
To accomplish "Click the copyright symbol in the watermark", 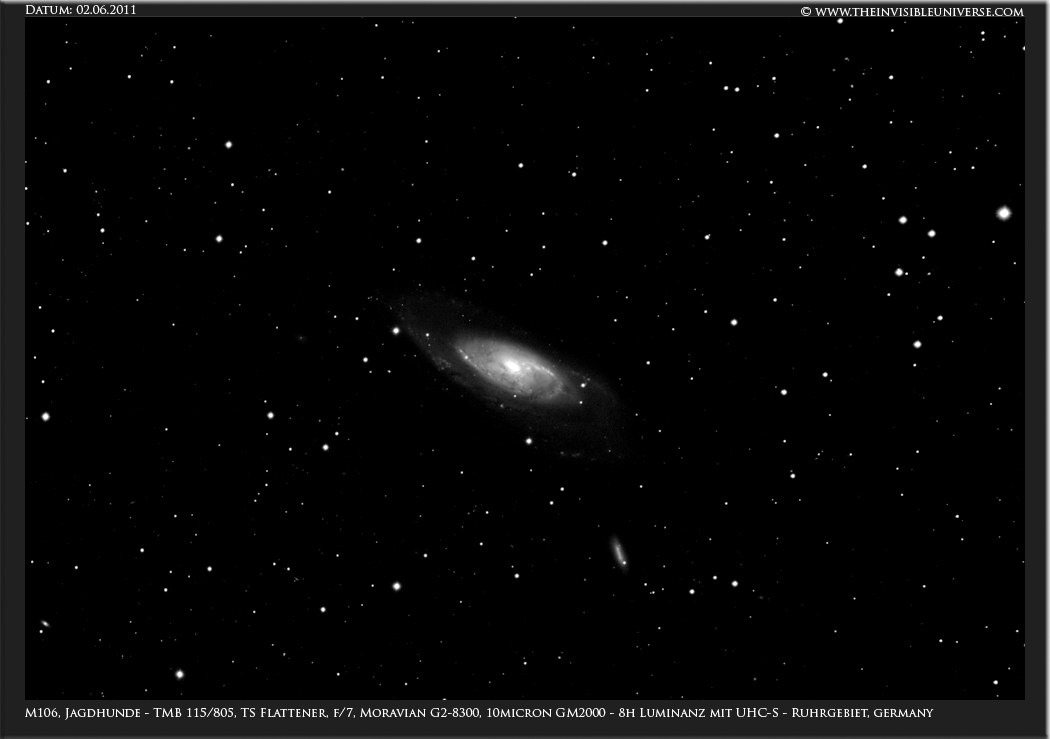I will pos(805,12).
